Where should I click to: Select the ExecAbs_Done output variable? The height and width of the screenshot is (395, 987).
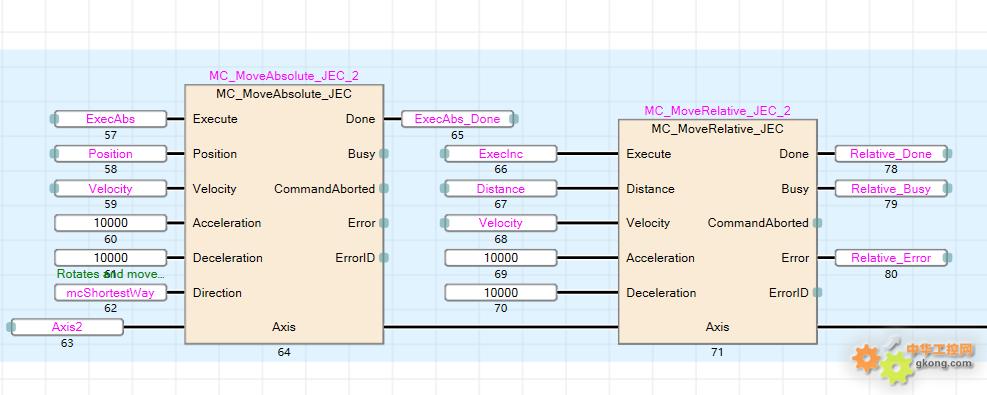458,119
